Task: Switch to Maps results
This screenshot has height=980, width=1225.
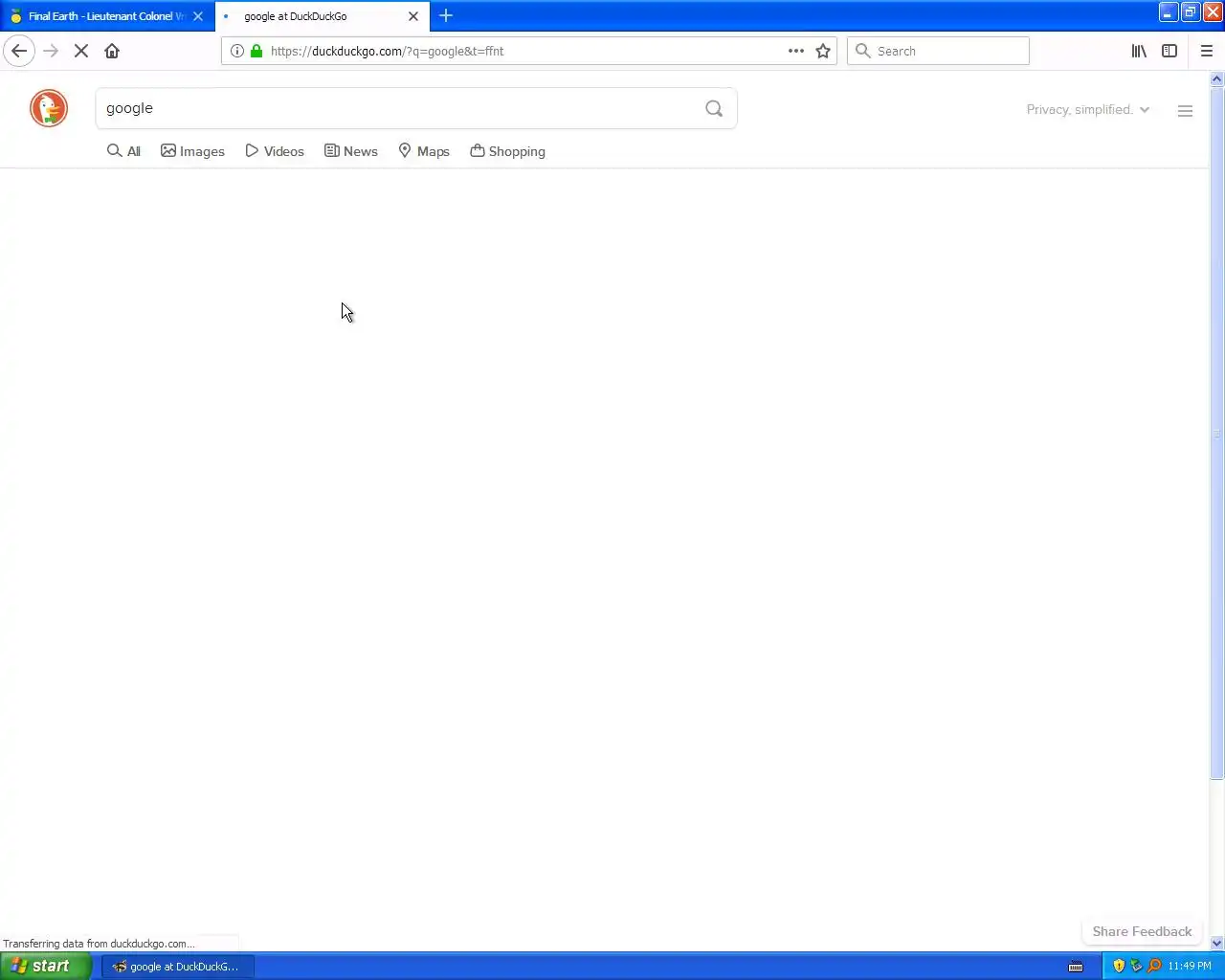Action: (424, 151)
